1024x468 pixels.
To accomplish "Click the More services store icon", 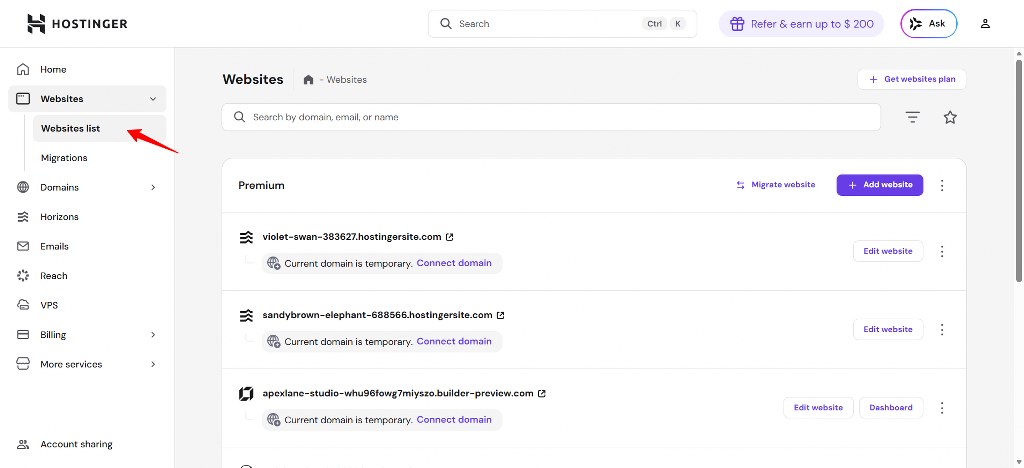I will (x=23, y=364).
